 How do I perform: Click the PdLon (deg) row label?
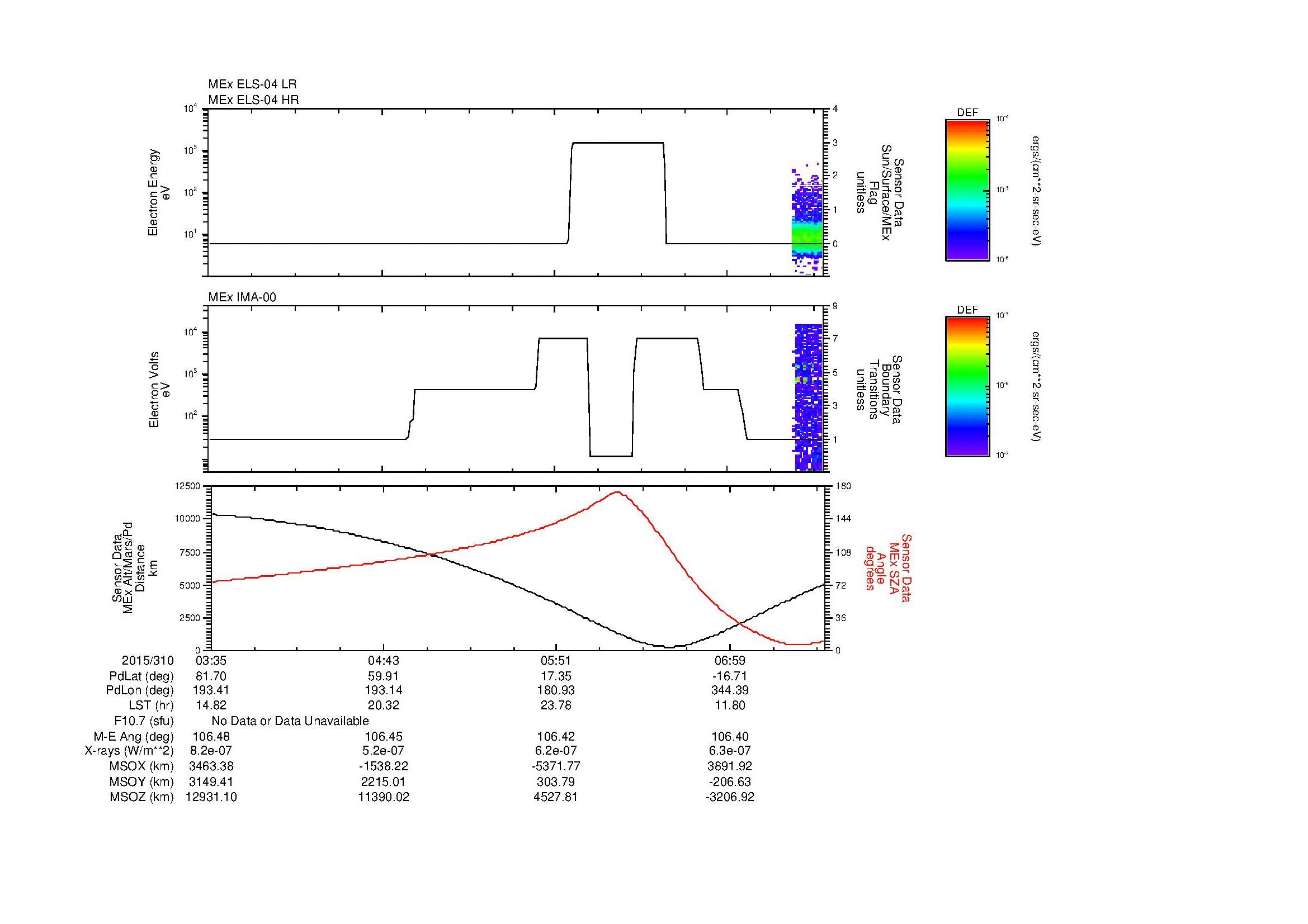140,690
